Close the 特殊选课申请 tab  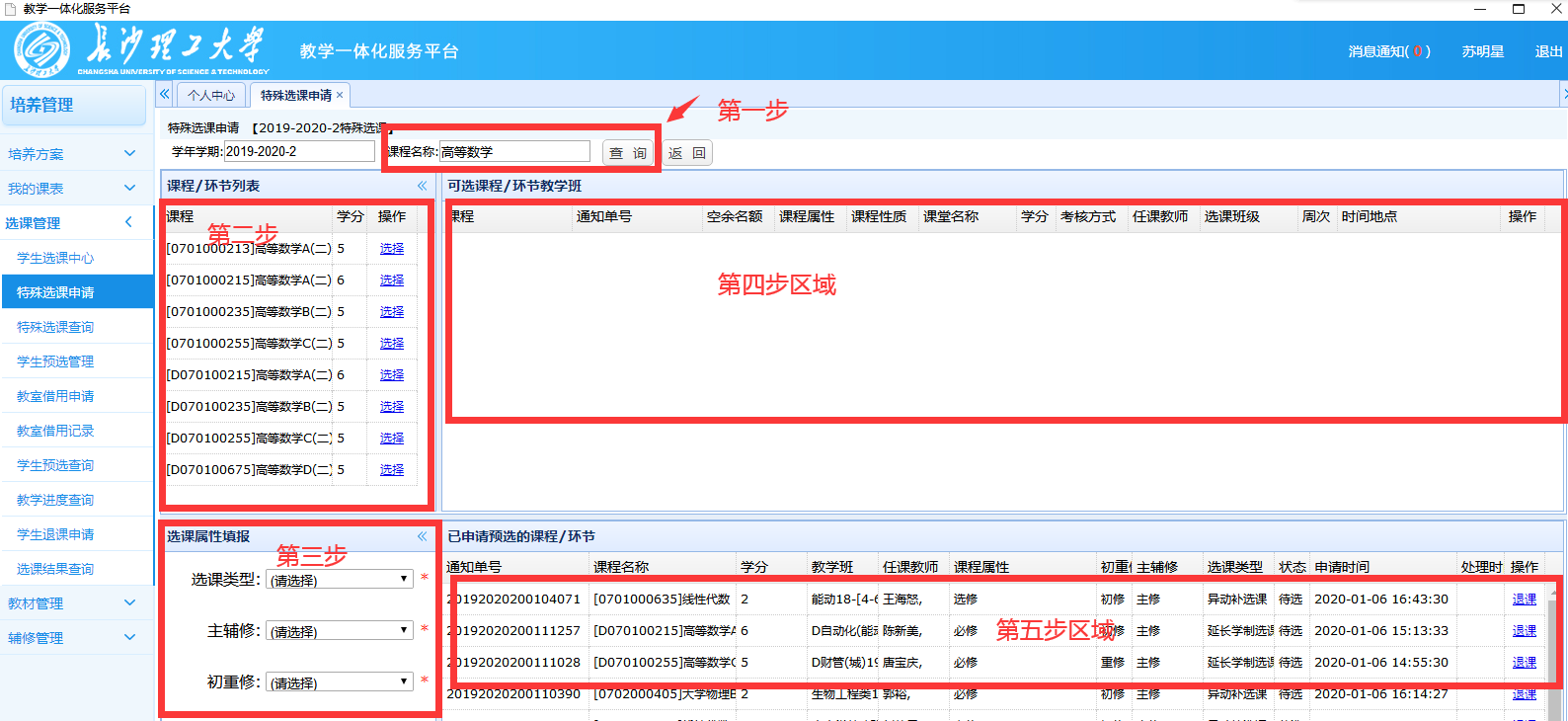click(340, 95)
